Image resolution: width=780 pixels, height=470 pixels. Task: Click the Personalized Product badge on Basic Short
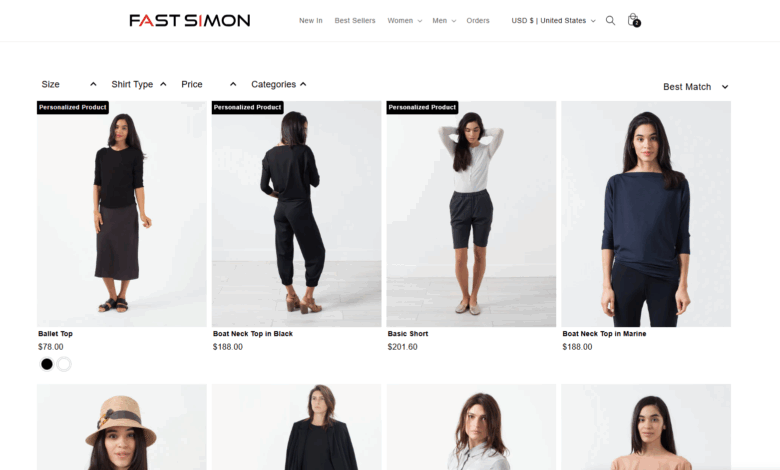click(422, 107)
